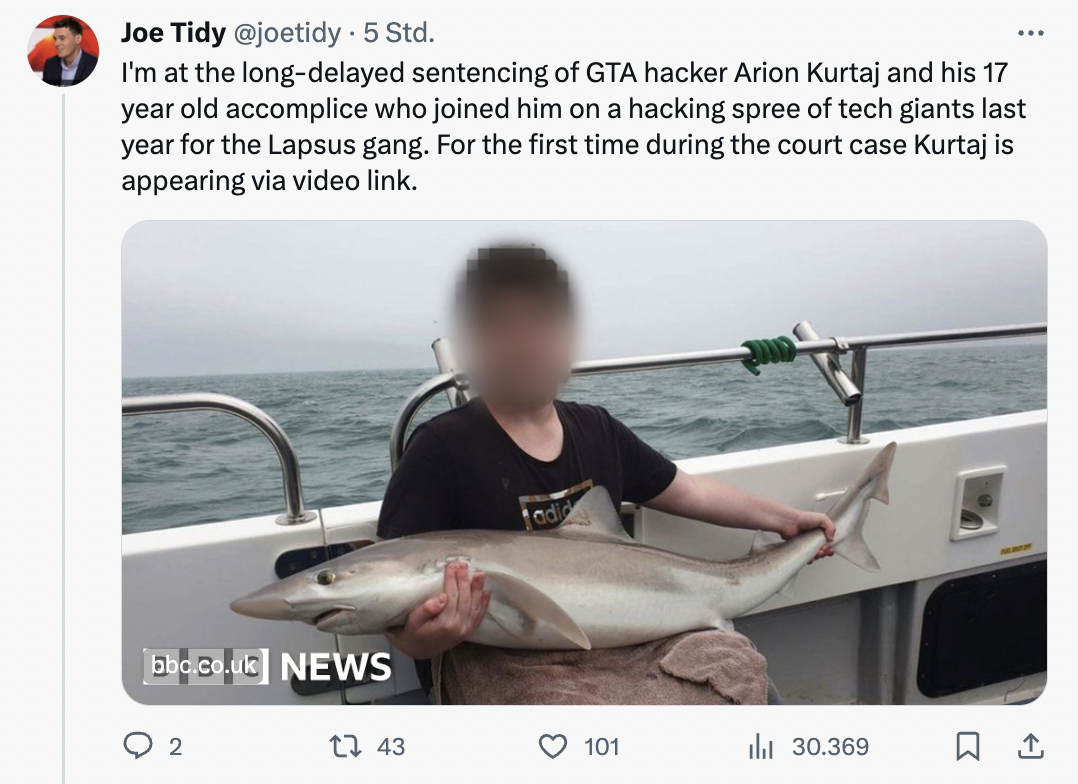Open the view analytics bar chart icon
The image size is (1078, 784).
[x=761, y=745]
